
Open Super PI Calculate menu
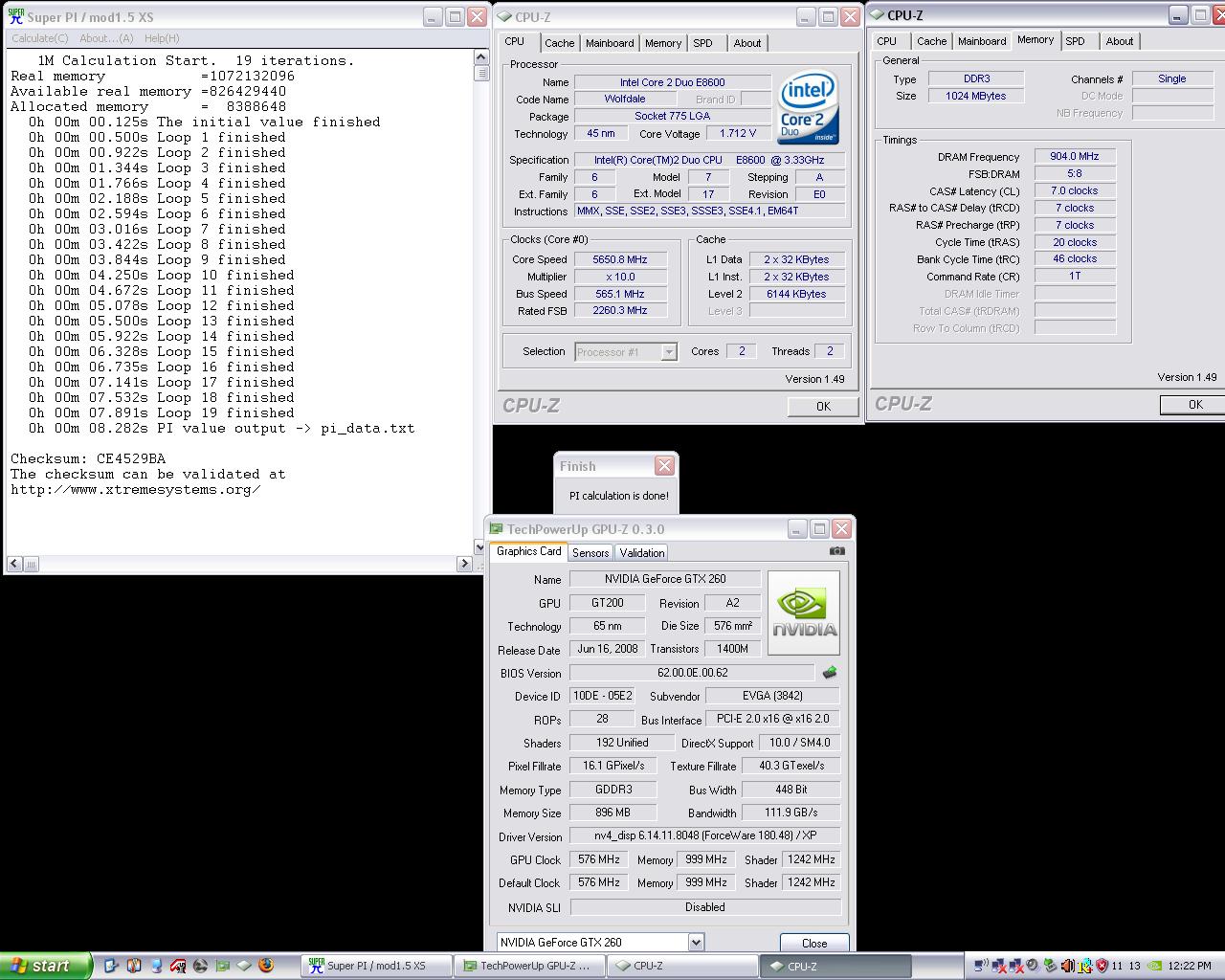(x=39, y=38)
